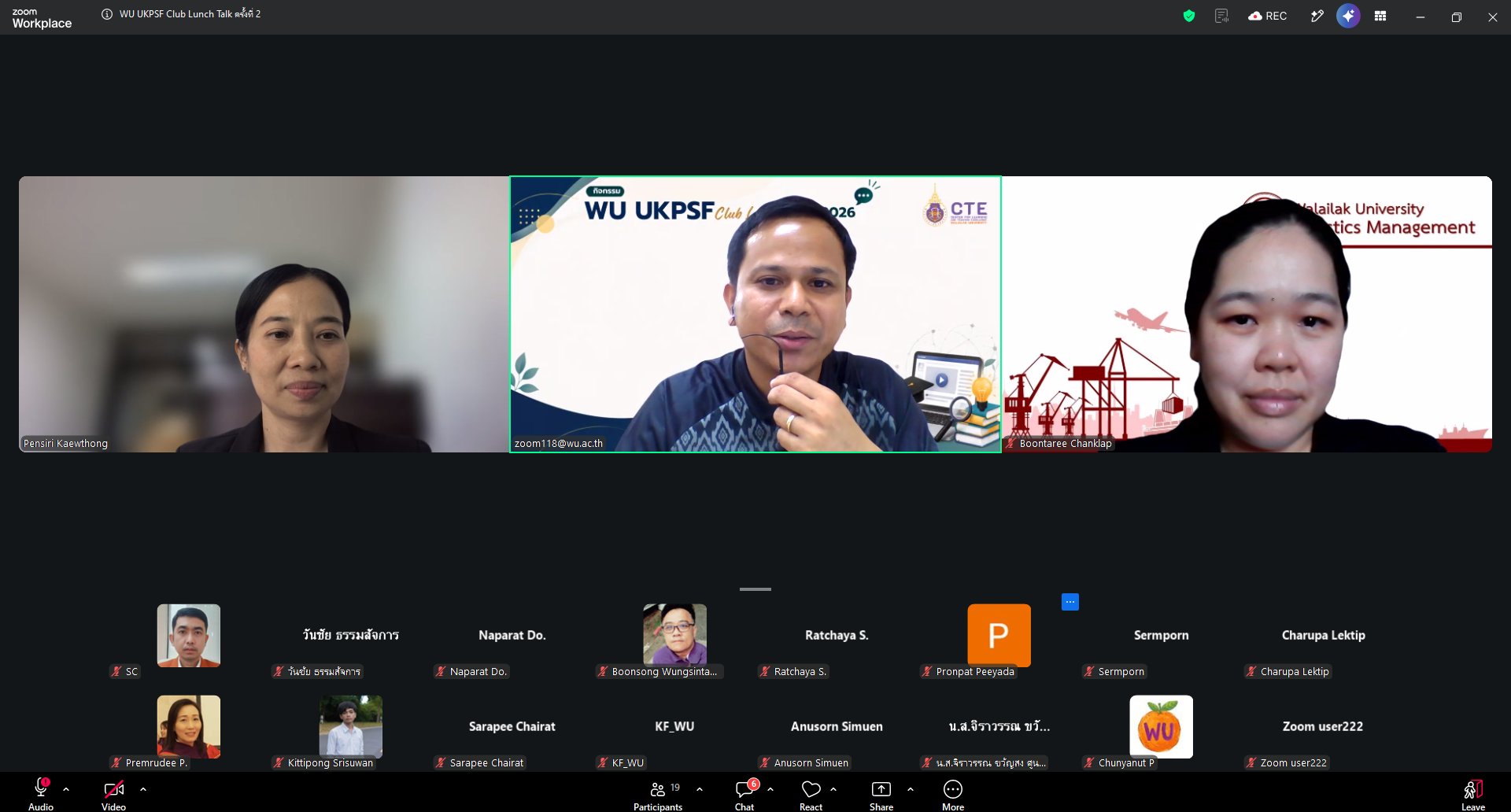This screenshot has width=1511, height=812.
Task: Click the gallery divider handle bar
Action: tap(755, 589)
